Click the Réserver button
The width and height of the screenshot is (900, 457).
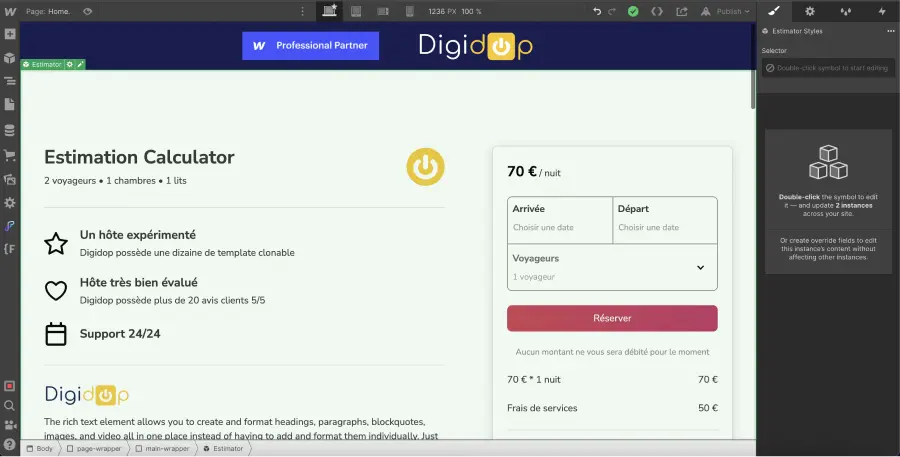click(612, 318)
